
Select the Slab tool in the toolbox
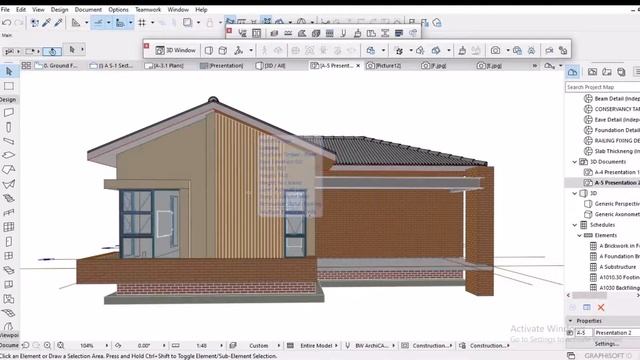tap(9, 155)
